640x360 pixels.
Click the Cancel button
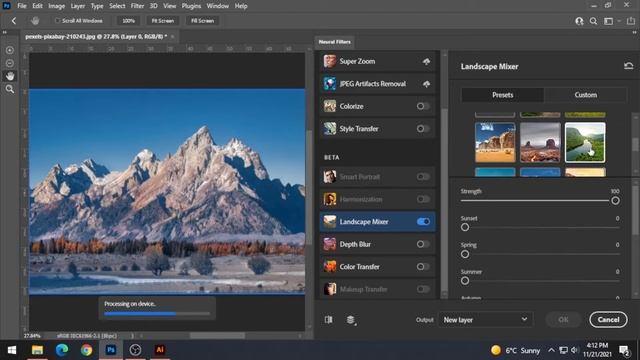[x=608, y=320]
